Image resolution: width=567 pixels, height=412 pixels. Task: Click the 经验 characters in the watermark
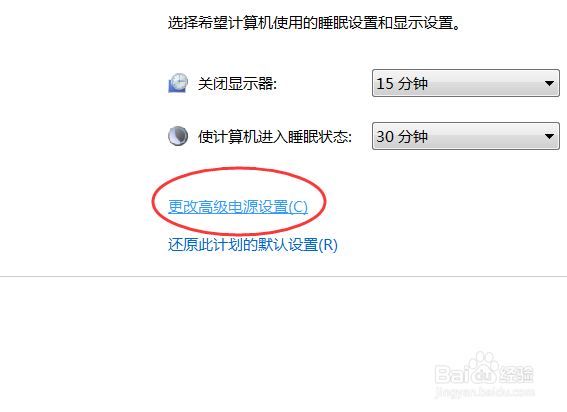coord(517,375)
